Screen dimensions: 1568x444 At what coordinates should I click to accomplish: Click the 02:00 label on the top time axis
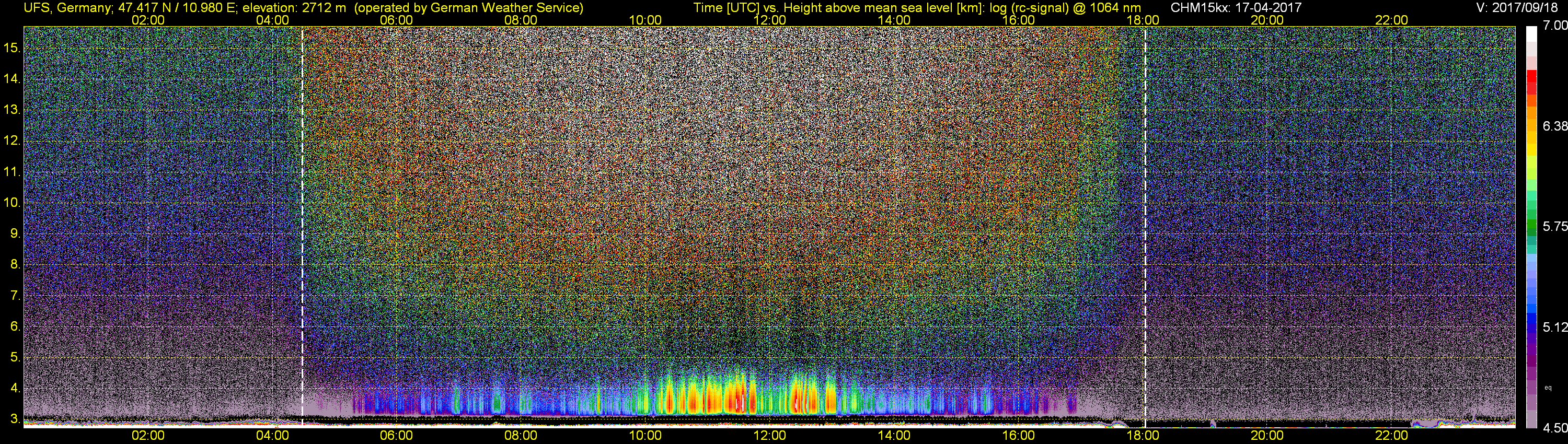point(148,20)
